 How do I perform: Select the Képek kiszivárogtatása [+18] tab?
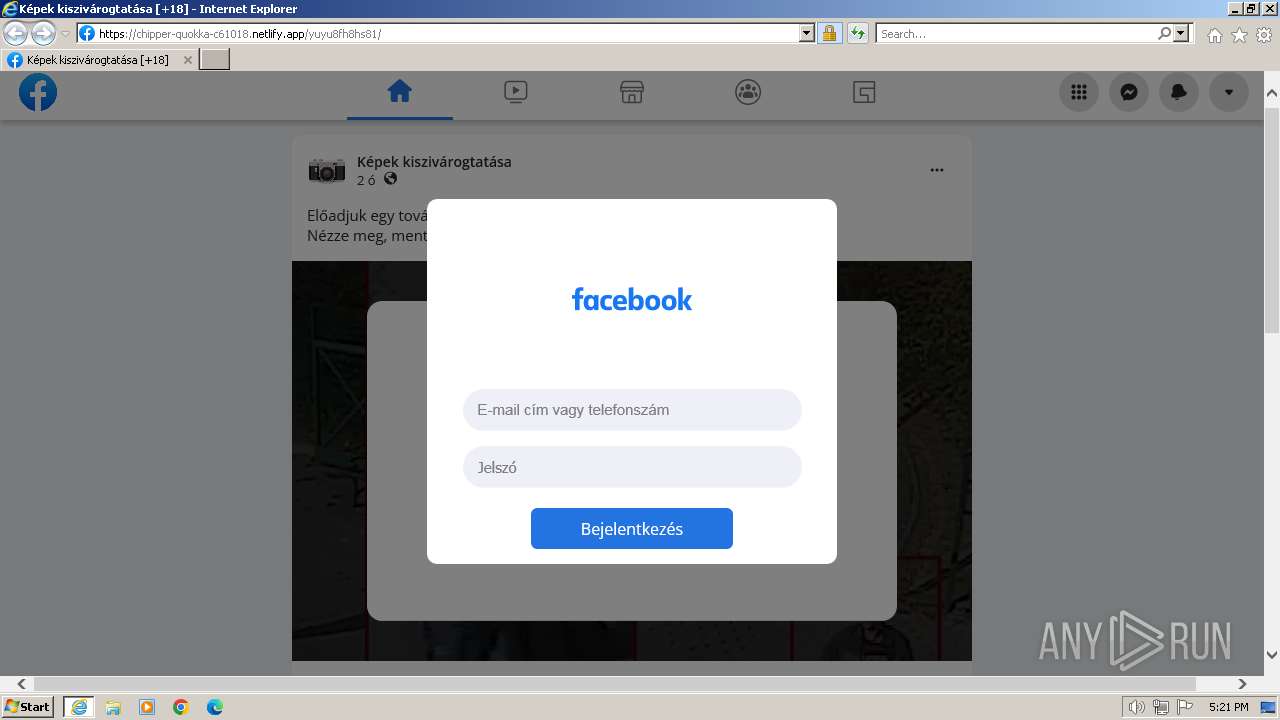click(x=98, y=60)
